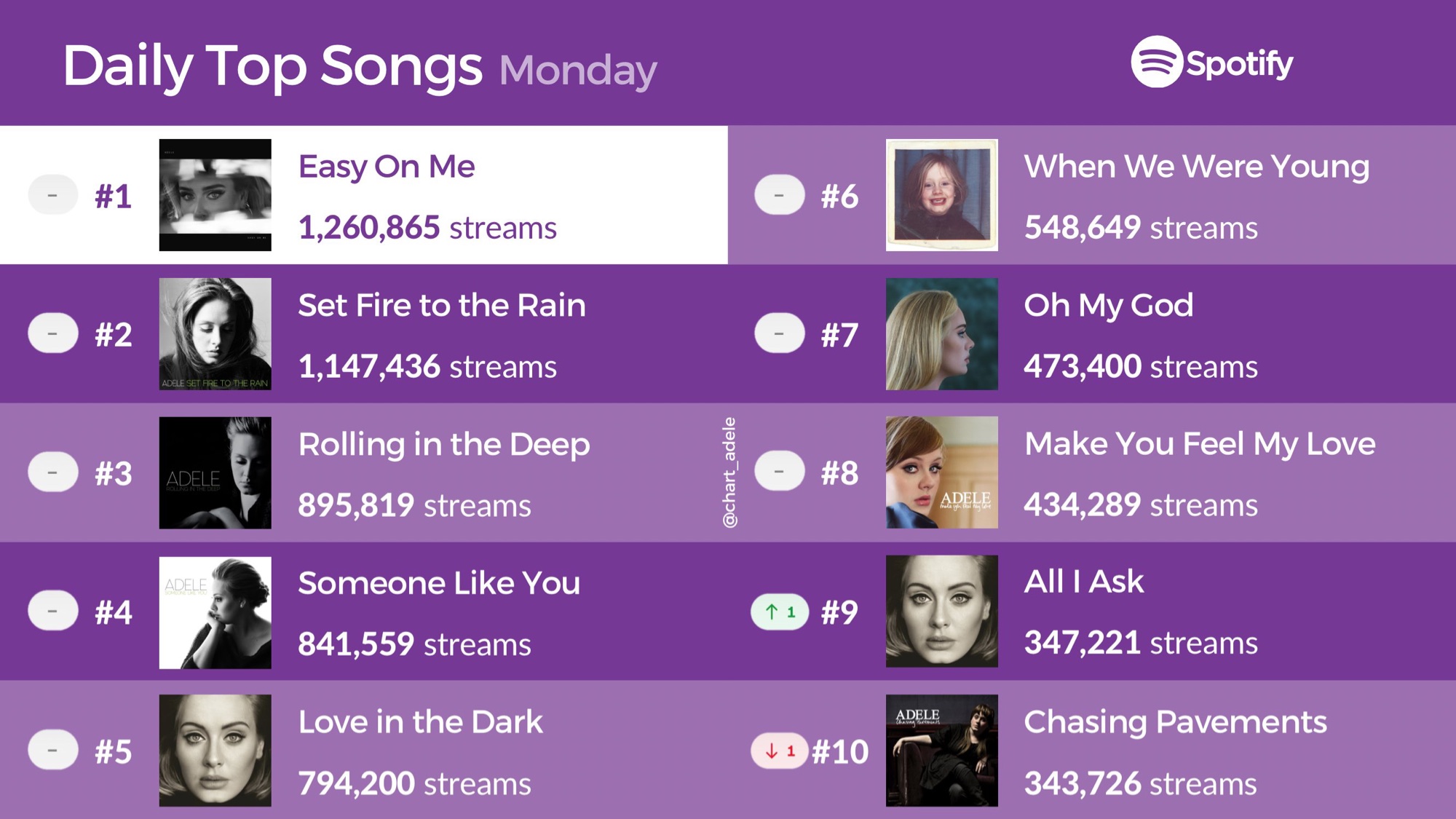Click the no-change pill beside #2
The height and width of the screenshot is (819, 1456).
(x=53, y=333)
